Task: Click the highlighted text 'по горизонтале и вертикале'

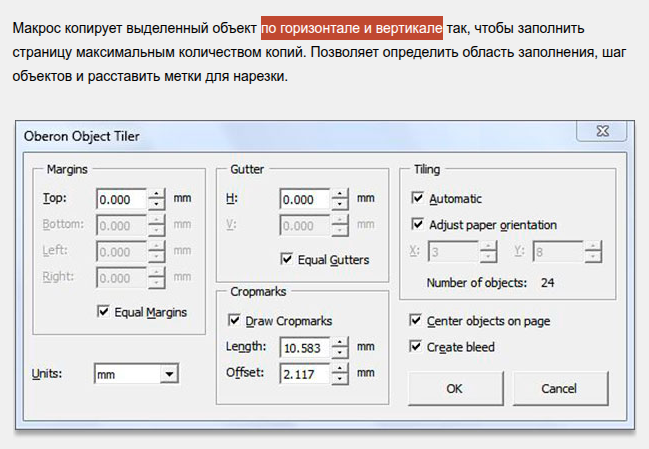Action: point(352,28)
